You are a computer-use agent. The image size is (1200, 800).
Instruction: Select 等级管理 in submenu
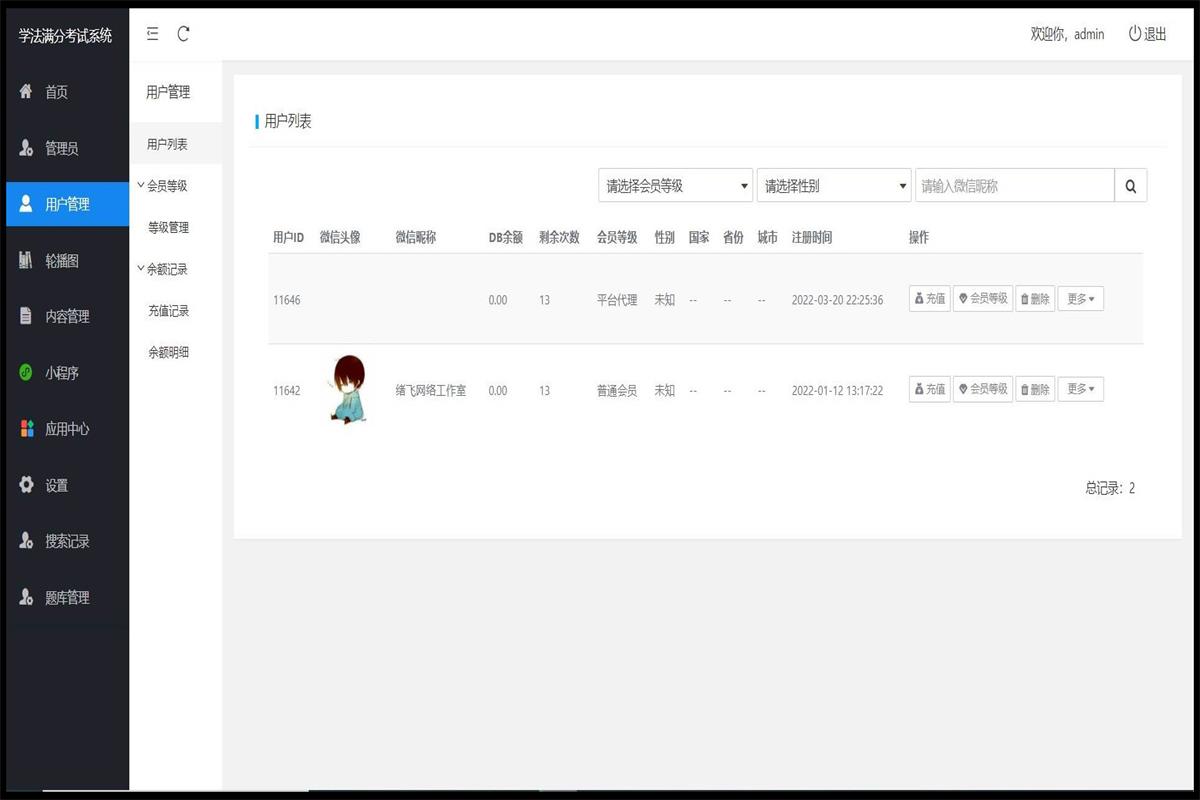[169, 228]
